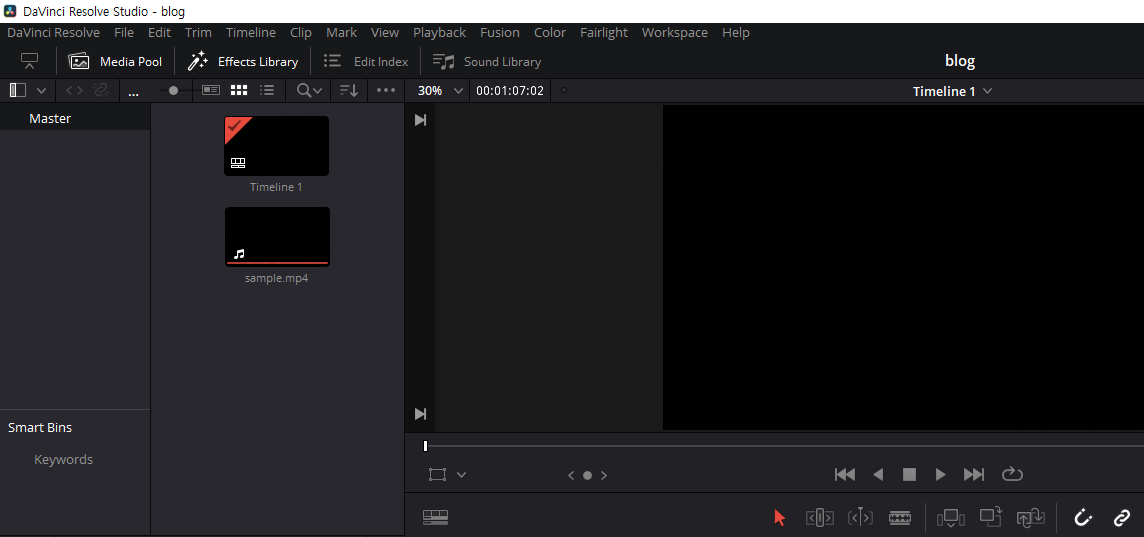Click the transform overlay rectangle icon

pyautogui.click(x=437, y=475)
